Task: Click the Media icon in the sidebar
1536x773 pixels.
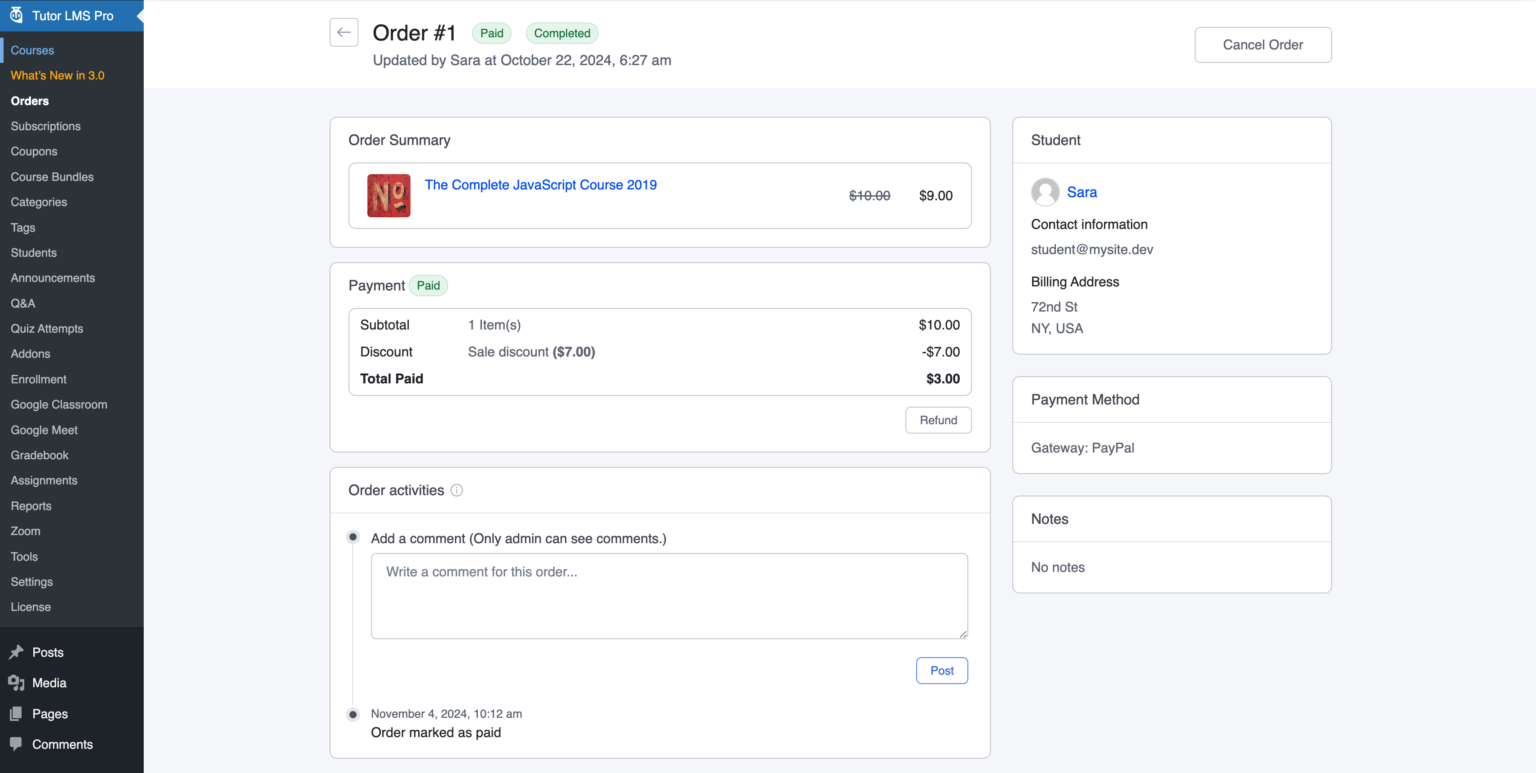Action: (x=16, y=683)
